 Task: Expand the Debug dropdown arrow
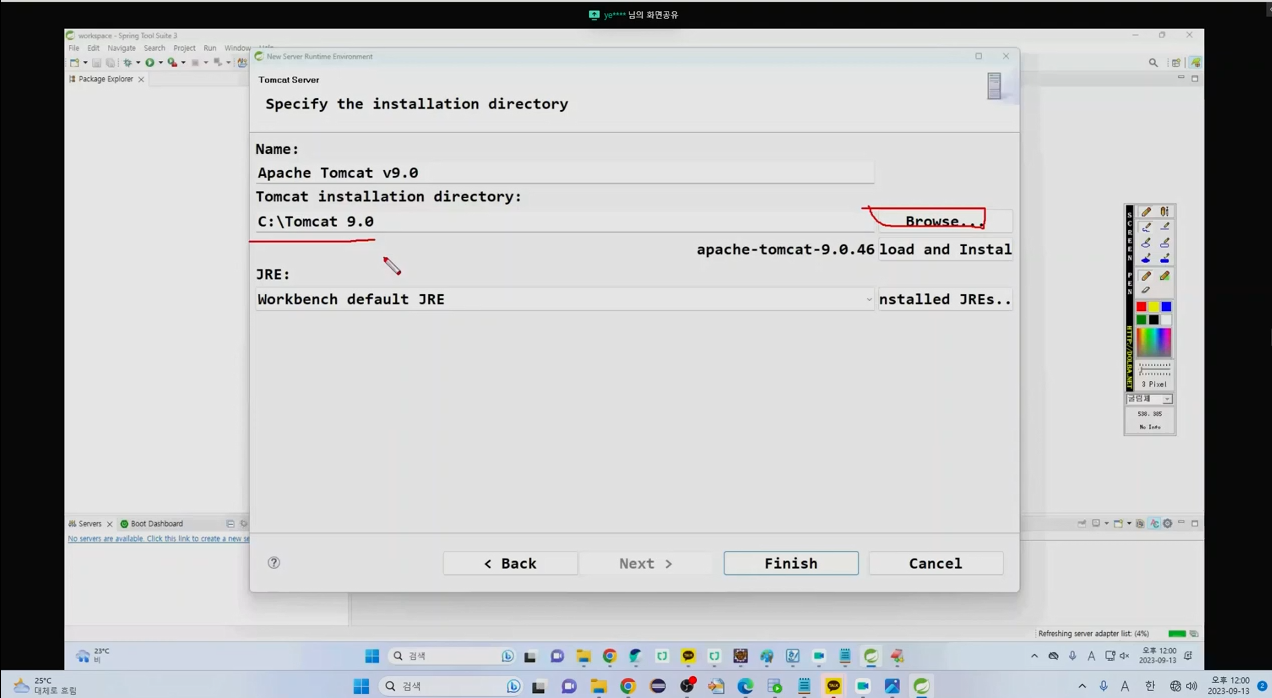click(138, 62)
